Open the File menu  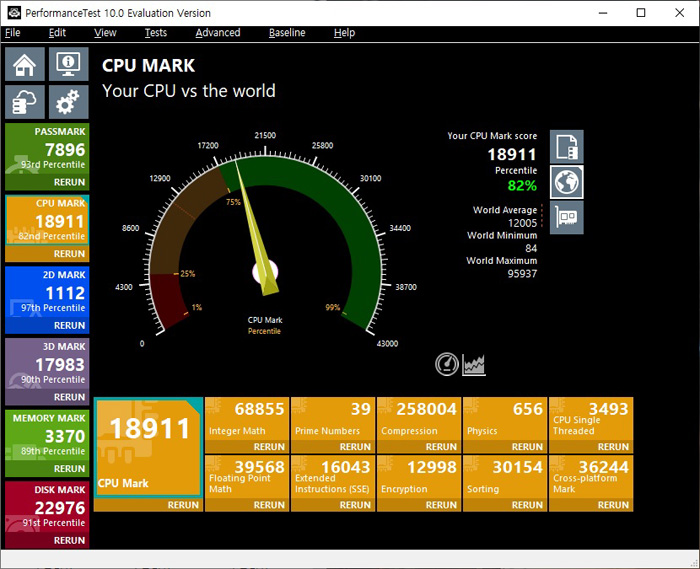coord(12,33)
